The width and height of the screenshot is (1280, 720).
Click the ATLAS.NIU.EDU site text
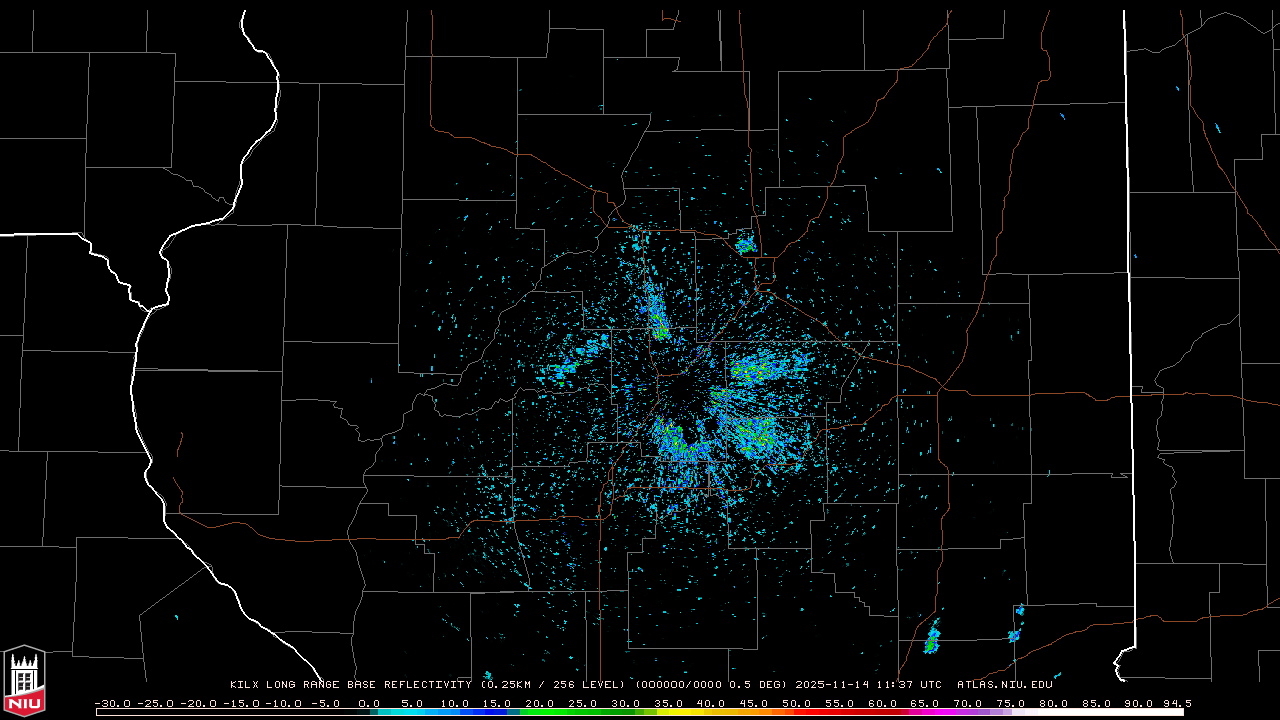1004,685
